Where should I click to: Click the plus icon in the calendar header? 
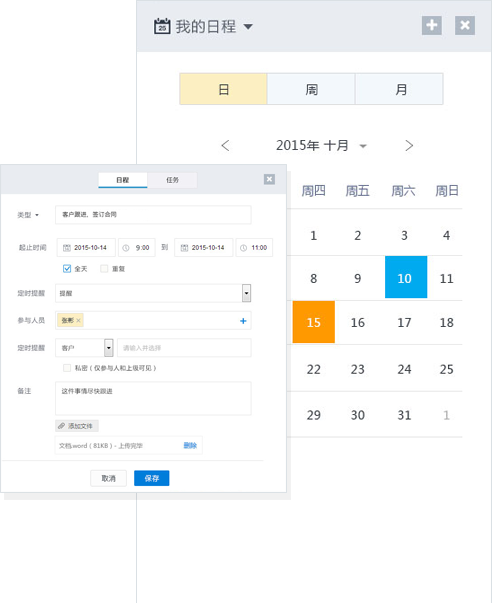tap(432, 25)
